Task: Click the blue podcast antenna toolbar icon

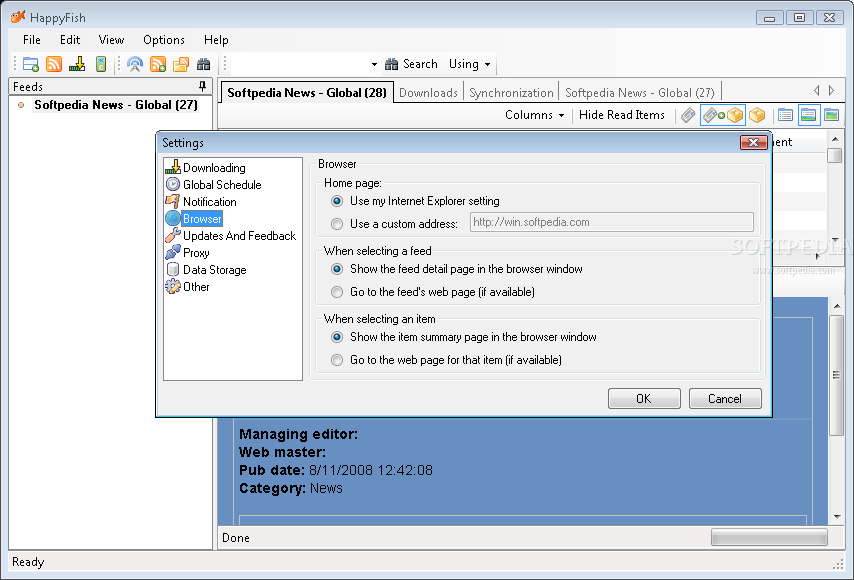Action: (135, 64)
